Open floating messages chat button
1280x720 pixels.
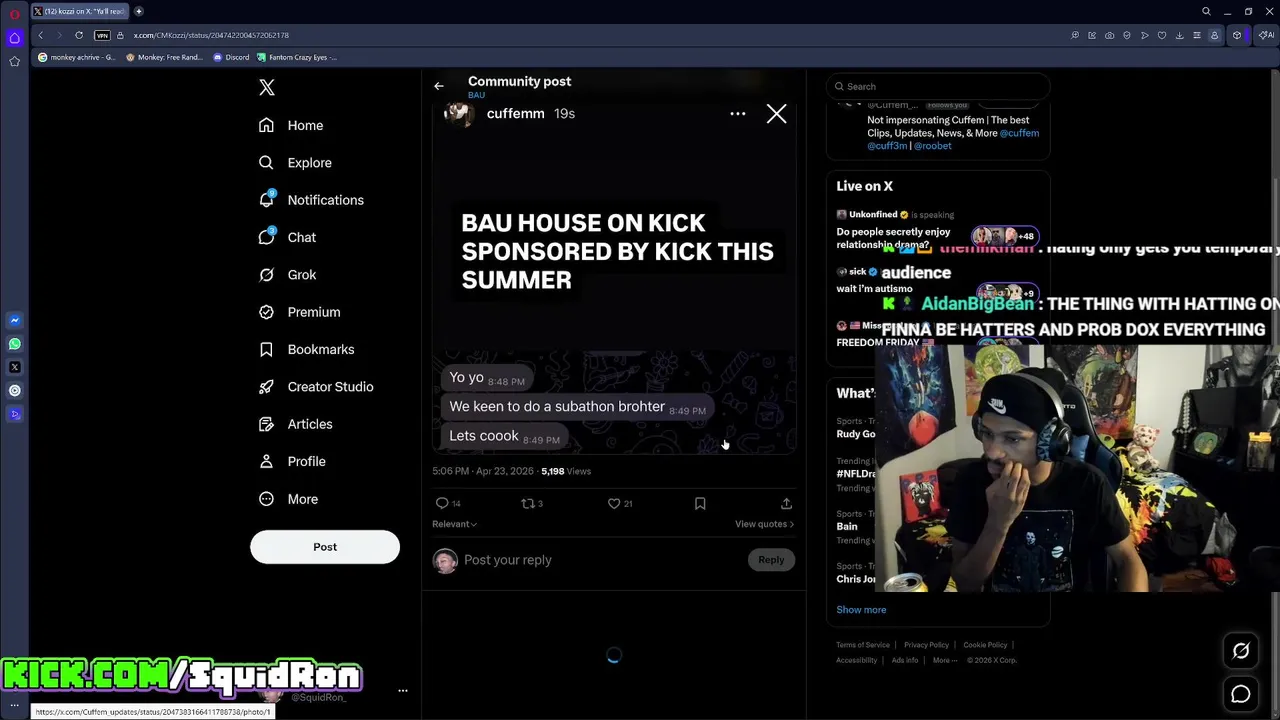point(1241,694)
